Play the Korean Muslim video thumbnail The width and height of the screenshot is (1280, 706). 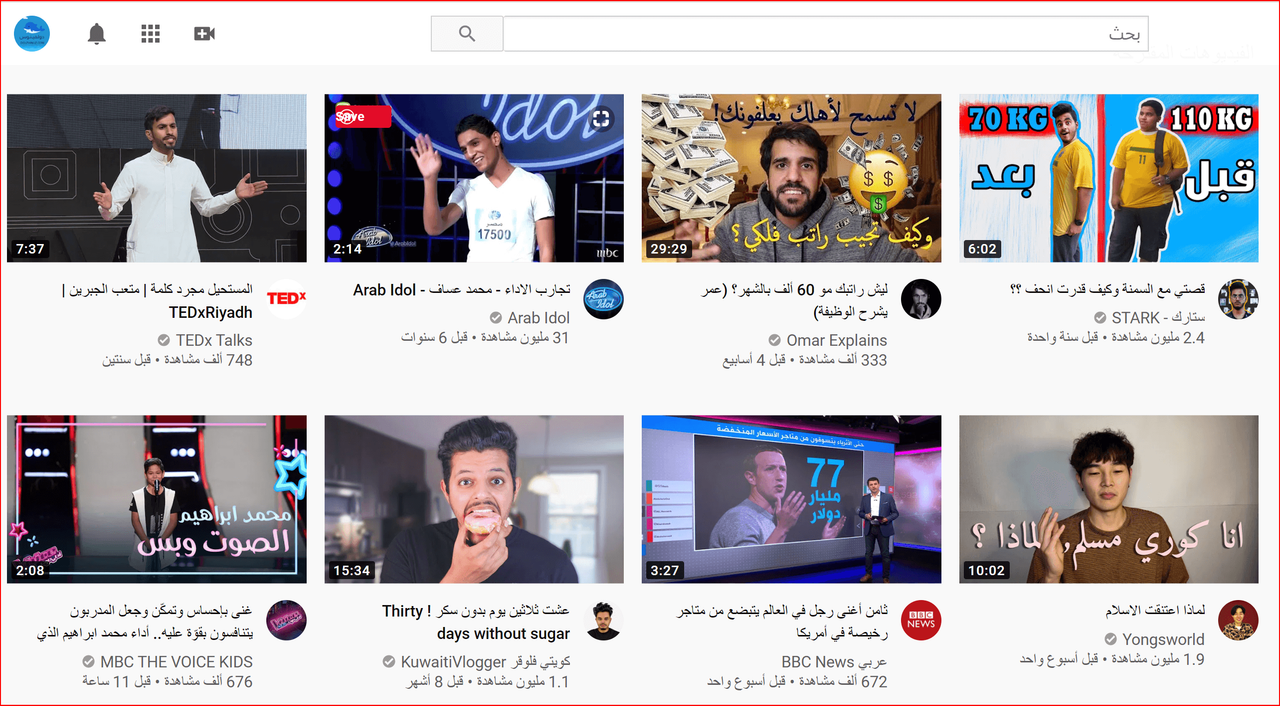pos(1109,499)
